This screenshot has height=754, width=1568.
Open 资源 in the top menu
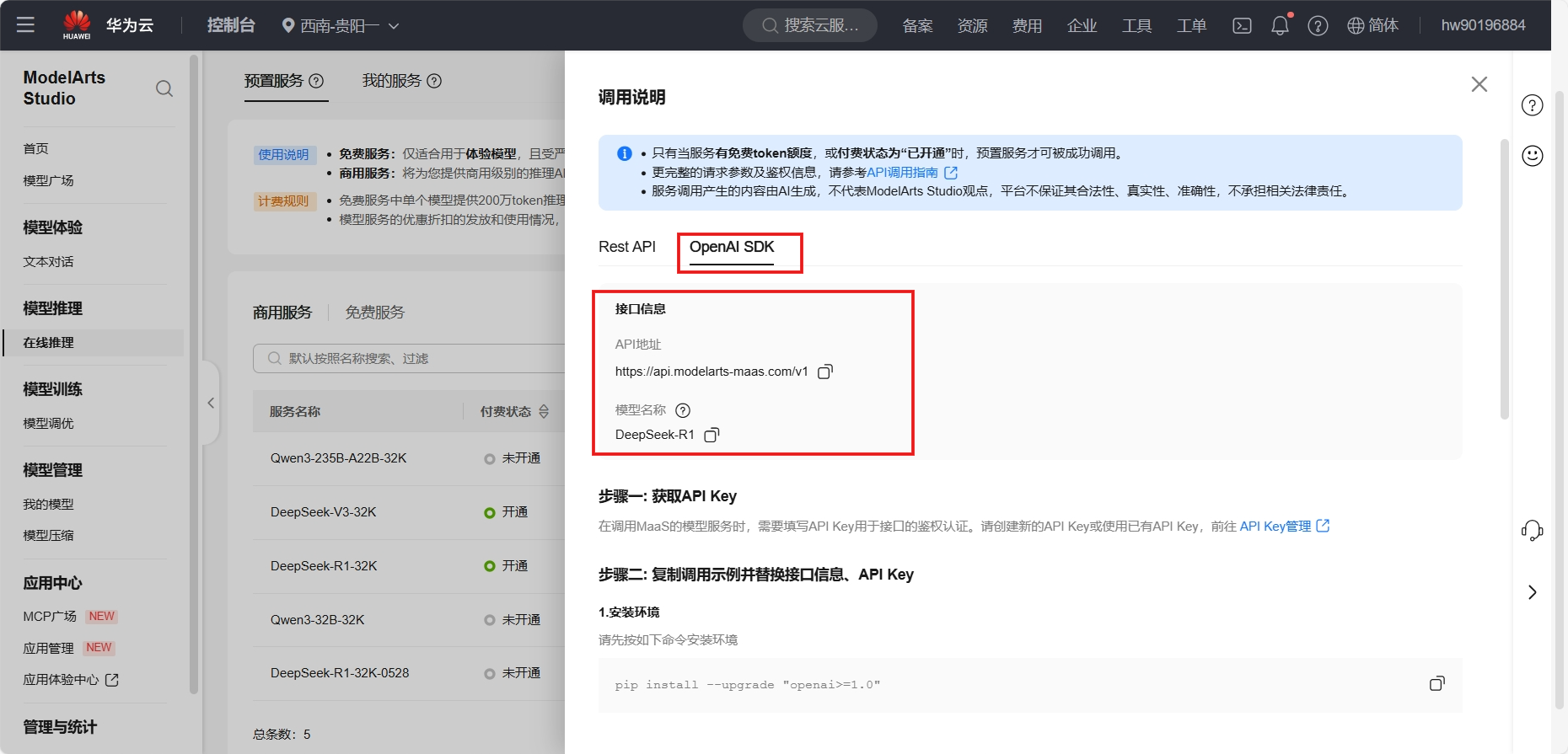tap(972, 25)
